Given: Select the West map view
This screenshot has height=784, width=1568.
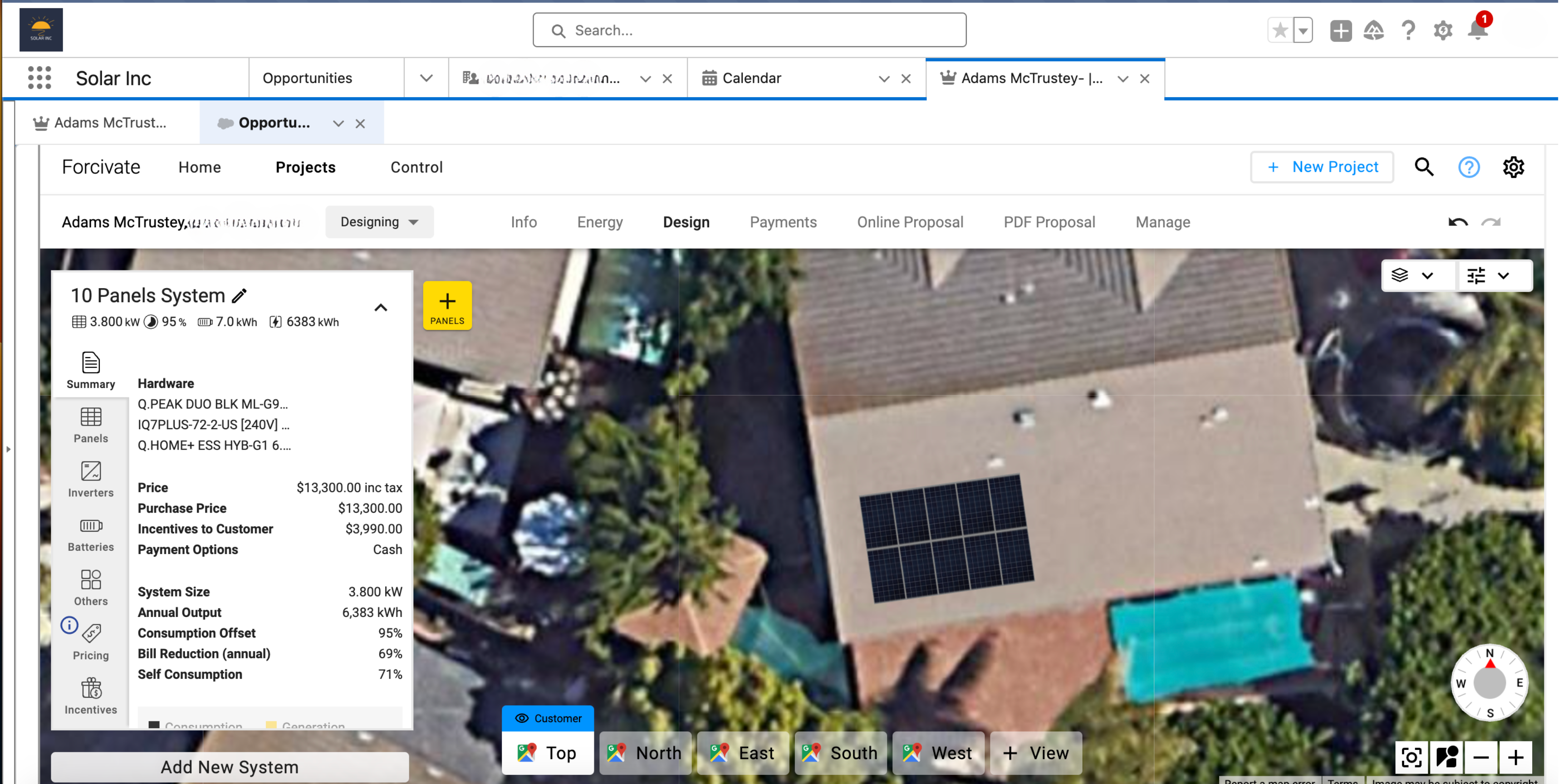Looking at the screenshot, I should (x=938, y=753).
